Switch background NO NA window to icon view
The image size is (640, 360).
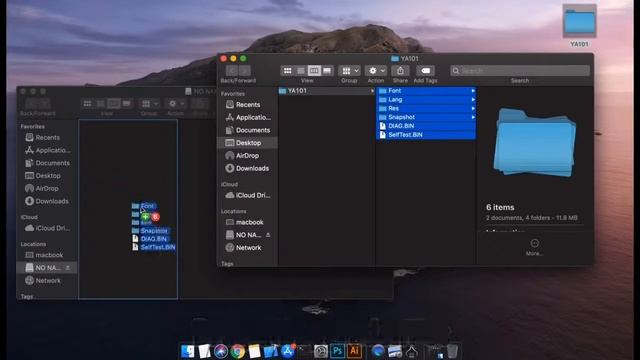[x=87, y=104]
